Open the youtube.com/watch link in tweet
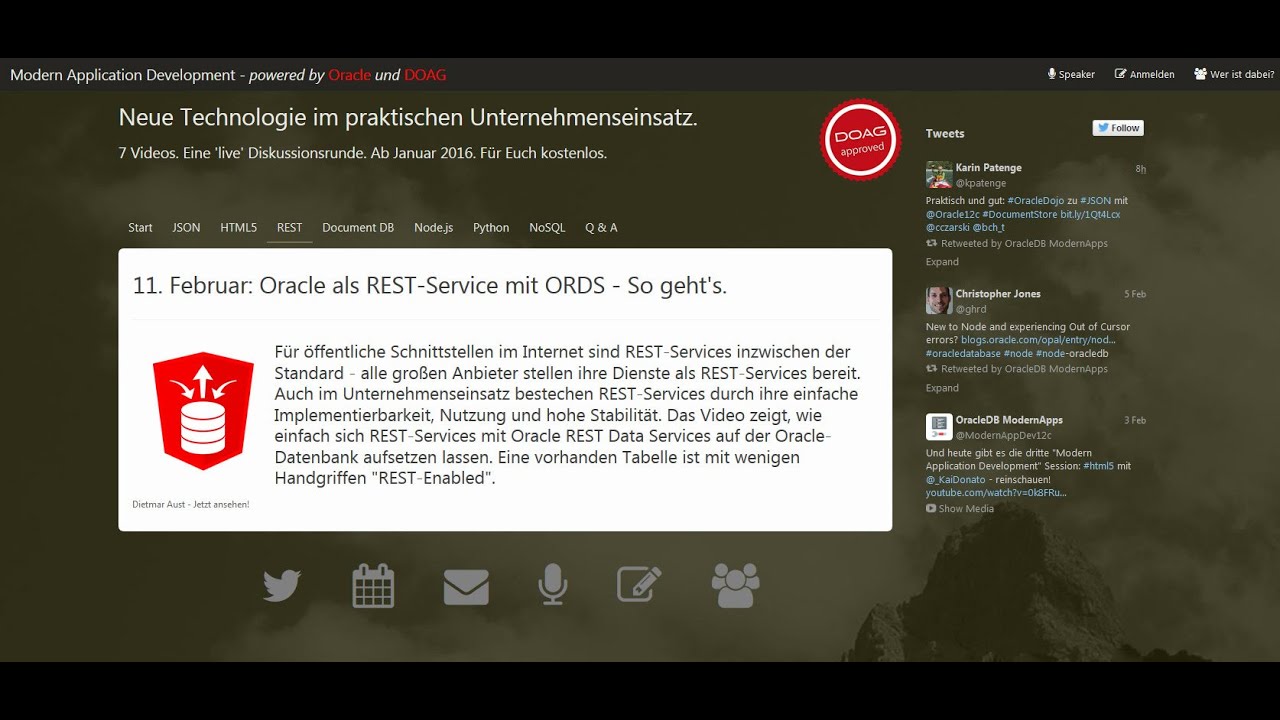Image resolution: width=1280 pixels, height=720 pixels. [x=996, y=493]
